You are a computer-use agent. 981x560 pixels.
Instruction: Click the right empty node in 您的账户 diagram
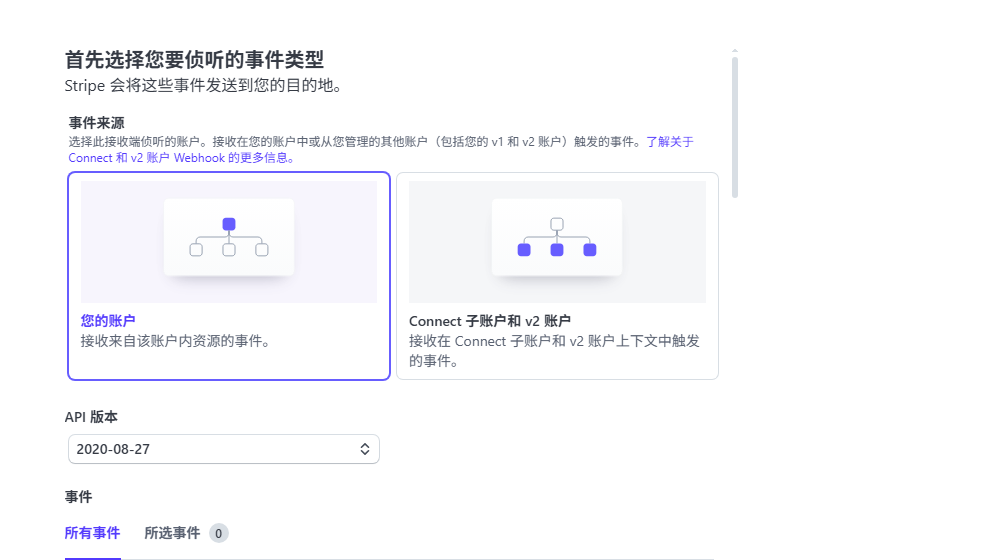(x=262, y=249)
